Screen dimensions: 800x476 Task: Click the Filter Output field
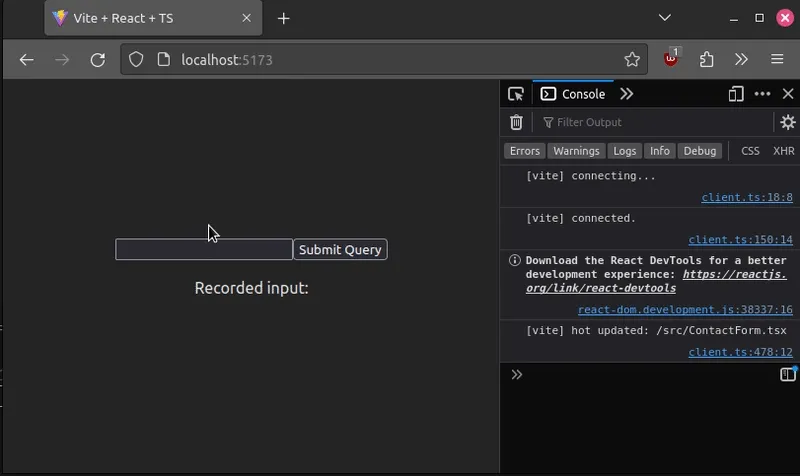pyautogui.click(x=656, y=122)
